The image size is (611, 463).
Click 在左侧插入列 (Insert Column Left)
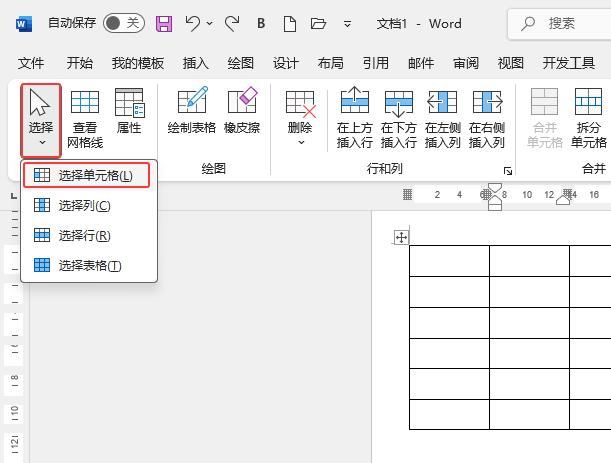point(443,118)
